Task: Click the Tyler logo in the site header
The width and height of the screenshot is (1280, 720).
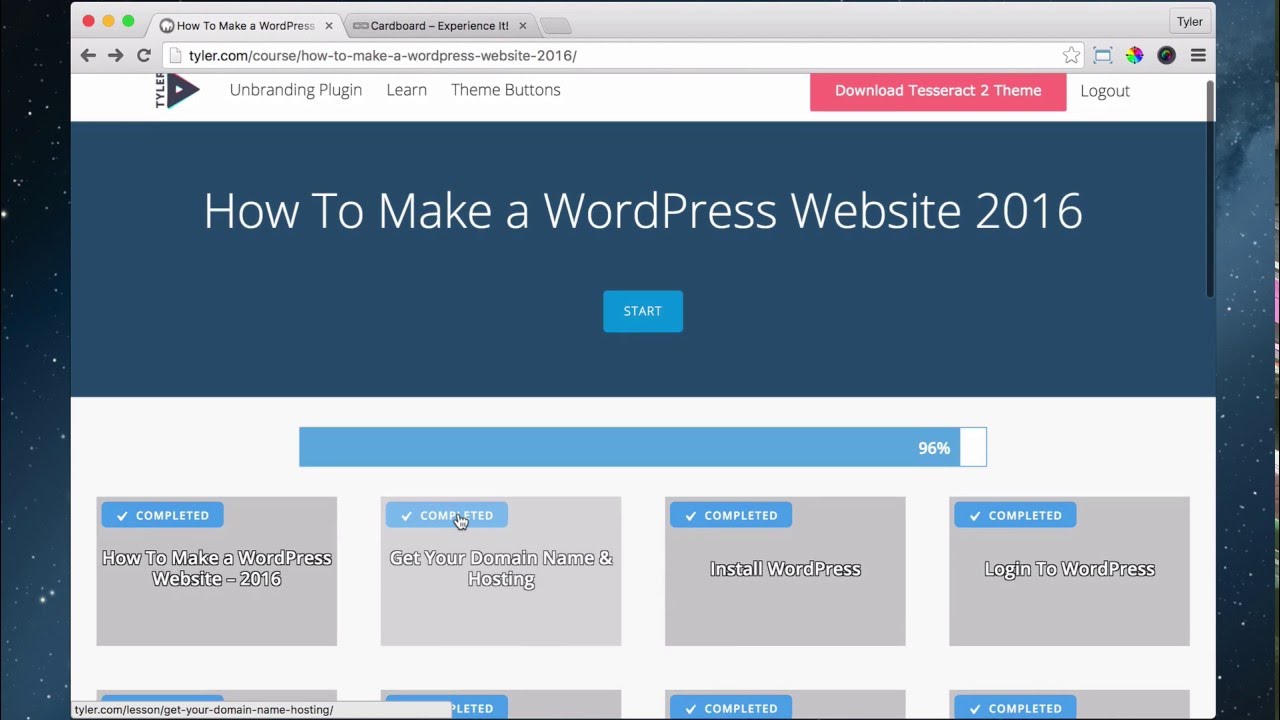Action: [x=178, y=90]
